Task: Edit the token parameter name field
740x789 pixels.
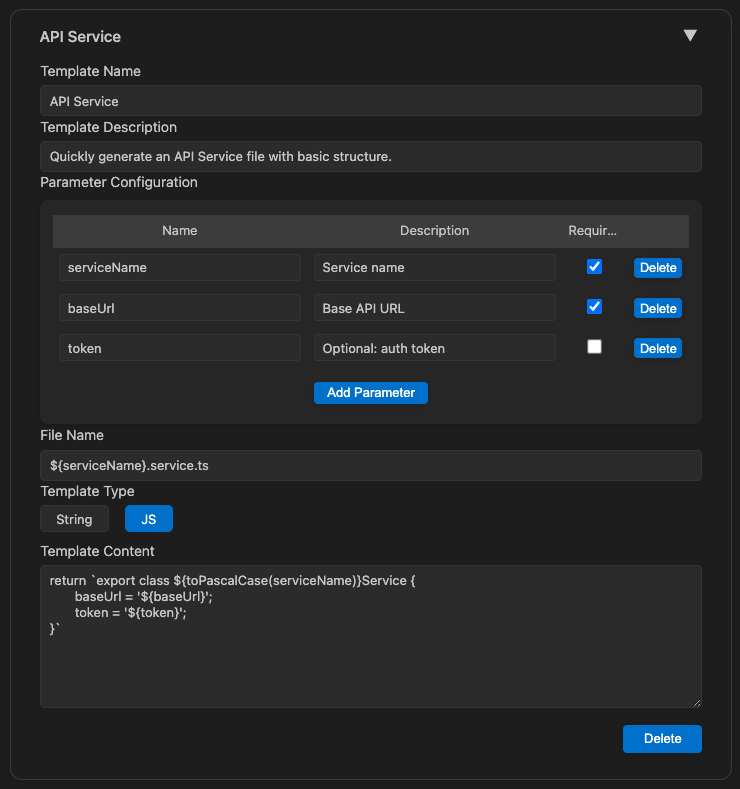Action: tap(180, 348)
